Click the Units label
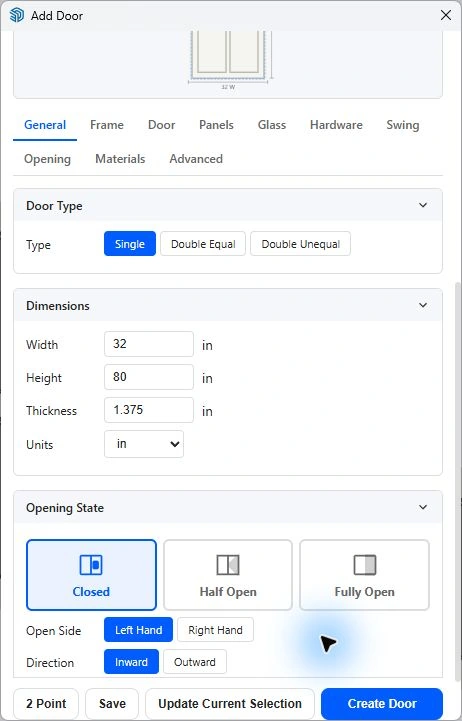 pos(40,445)
